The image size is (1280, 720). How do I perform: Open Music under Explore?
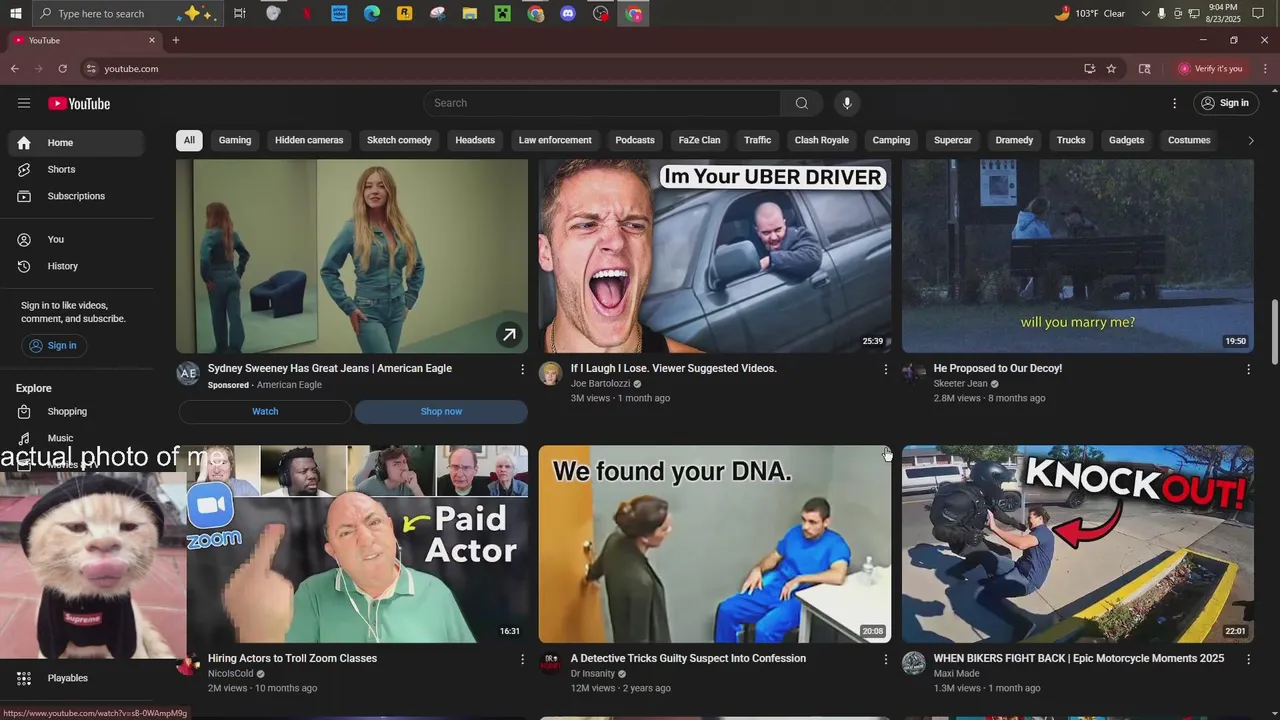(x=76, y=438)
